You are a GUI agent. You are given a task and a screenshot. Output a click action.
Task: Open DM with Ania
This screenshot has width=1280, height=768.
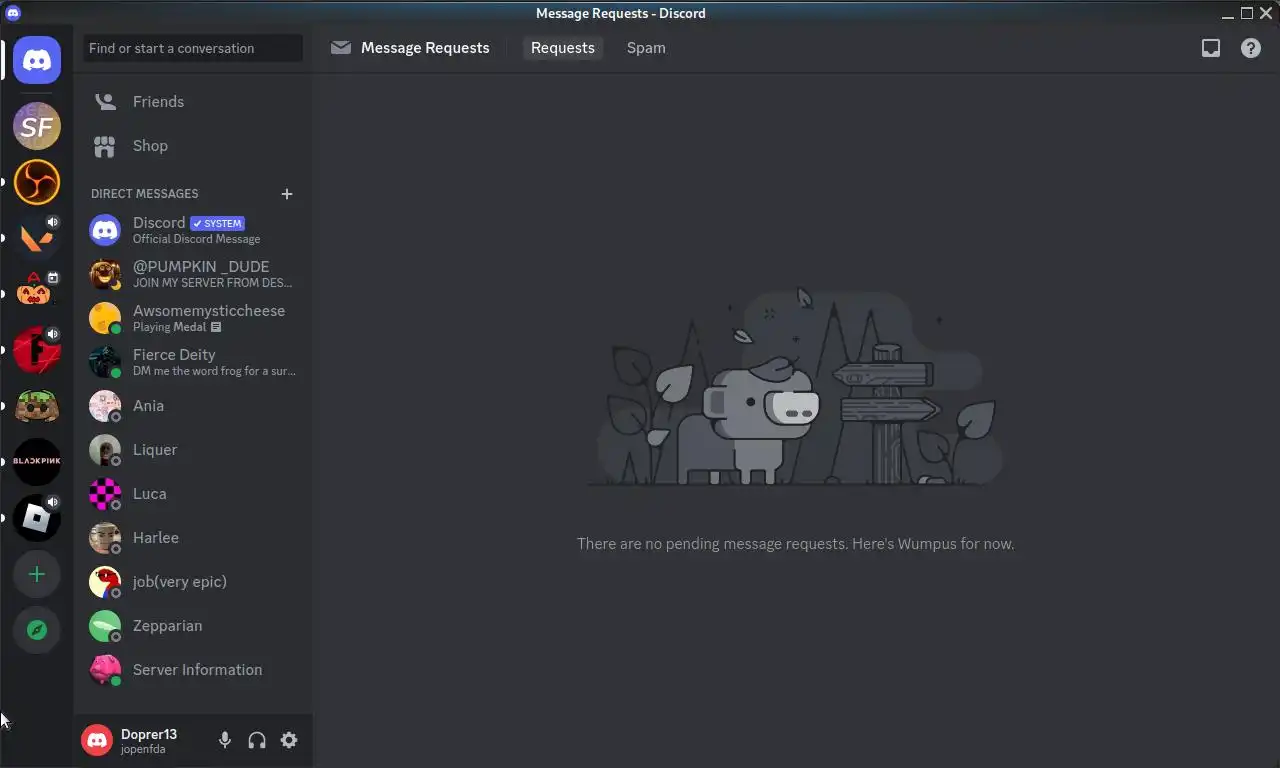(192, 406)
